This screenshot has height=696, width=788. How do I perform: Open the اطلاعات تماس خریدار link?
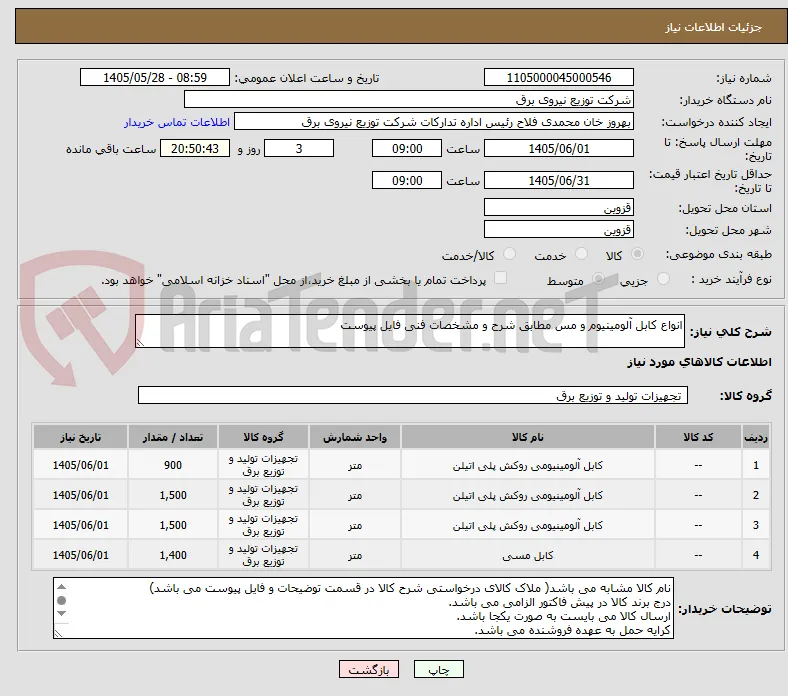(x=177, y=122)
